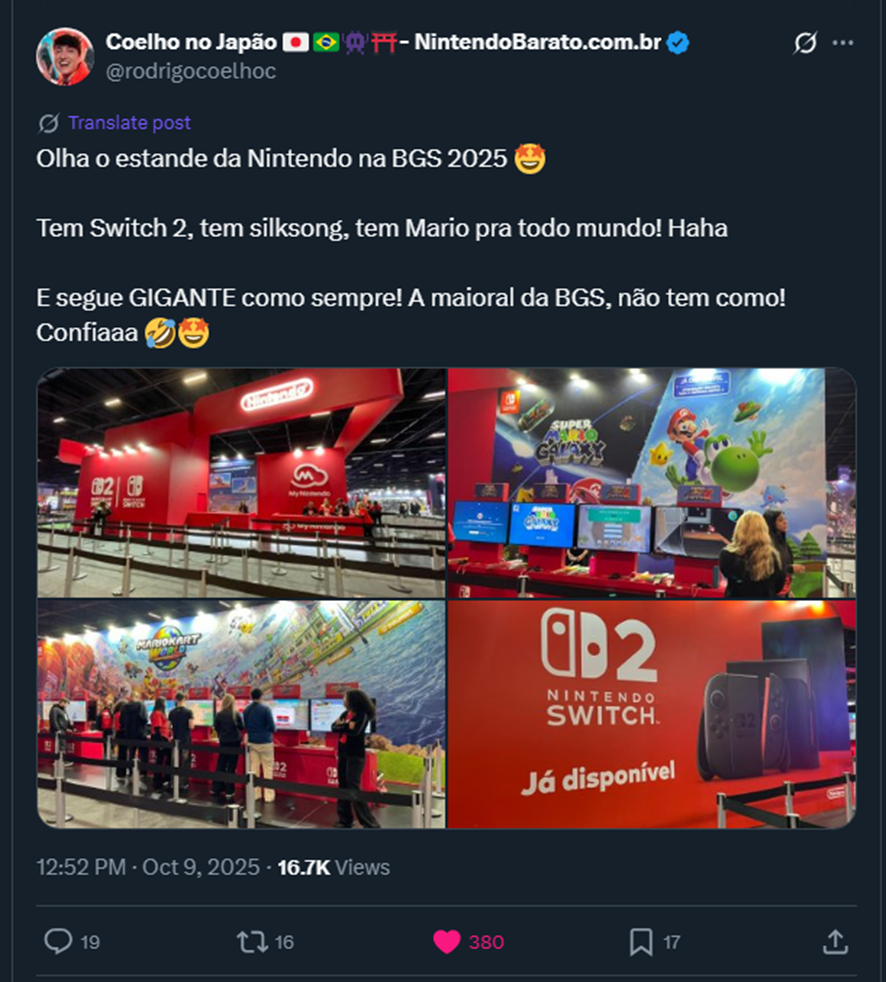This screenshot has width=886, height=982.
Task: Open the reply comment icon
Action: click(58, 941)
